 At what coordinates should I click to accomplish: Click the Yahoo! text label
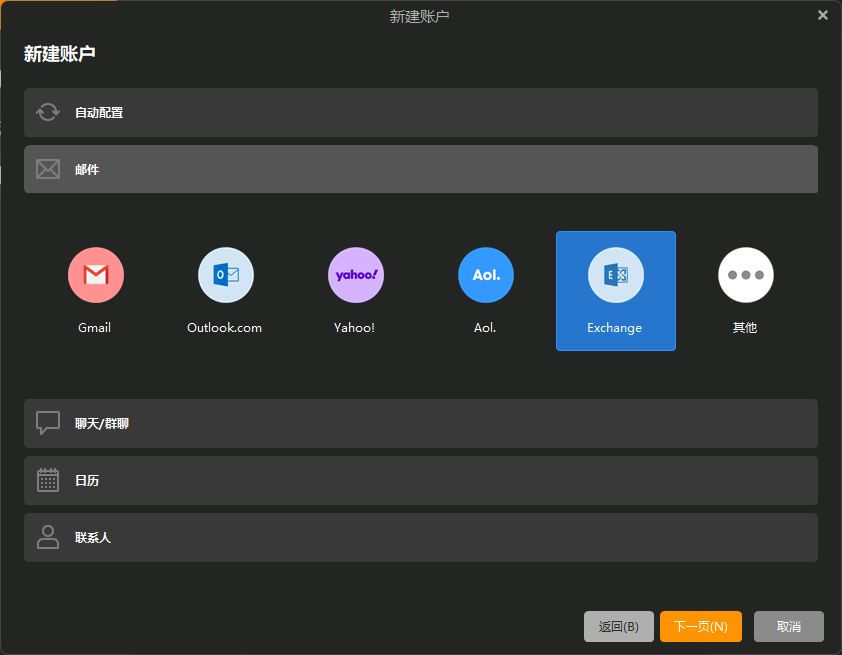[354, 328]
